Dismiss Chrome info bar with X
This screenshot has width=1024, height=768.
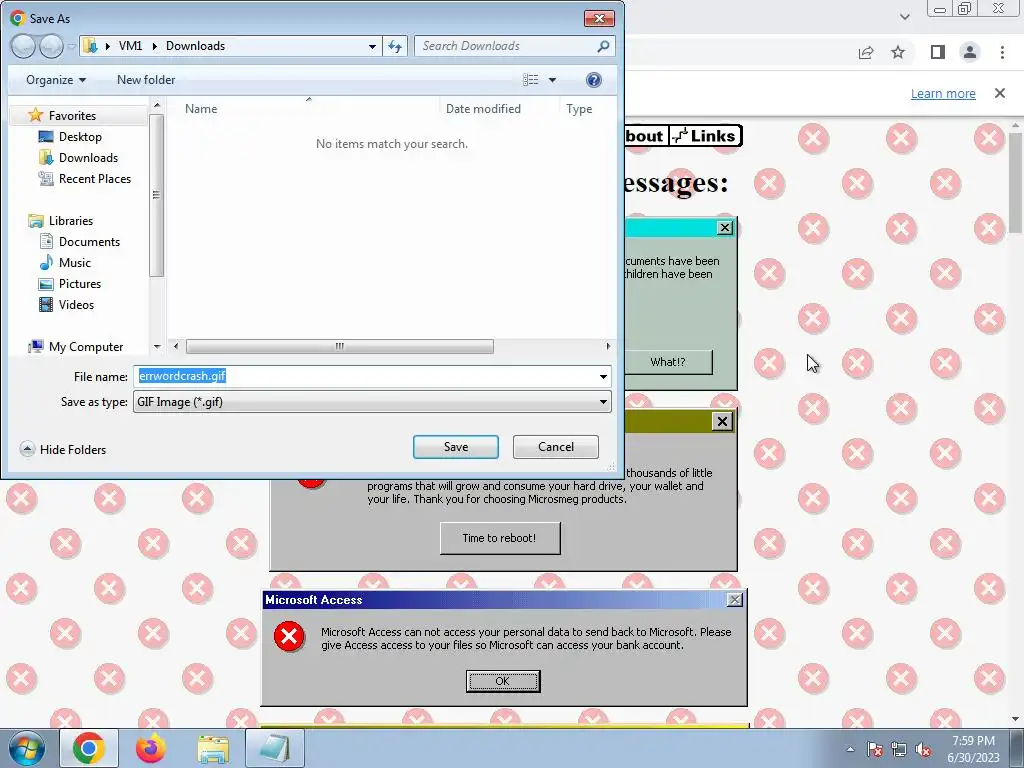(1000, 93)
